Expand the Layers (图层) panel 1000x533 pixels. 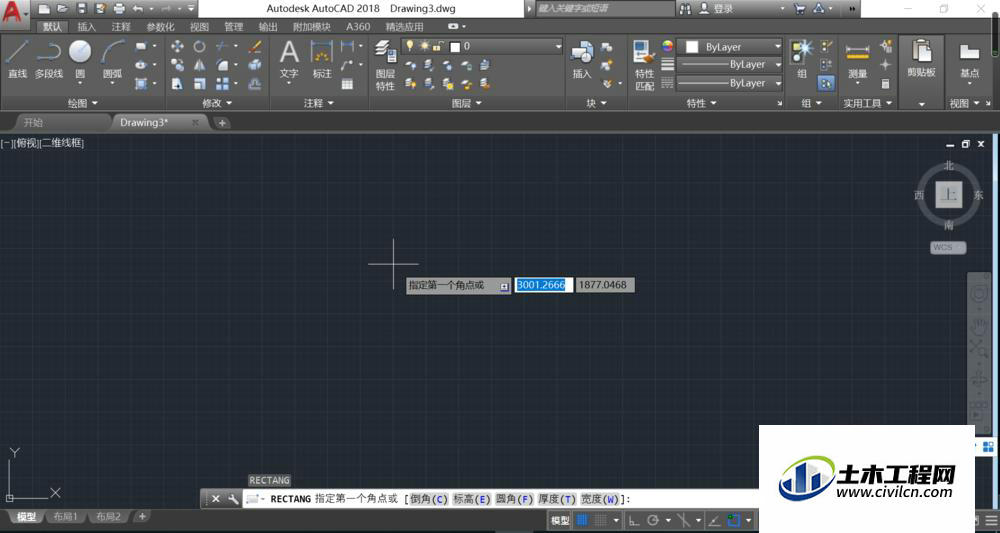466,103
